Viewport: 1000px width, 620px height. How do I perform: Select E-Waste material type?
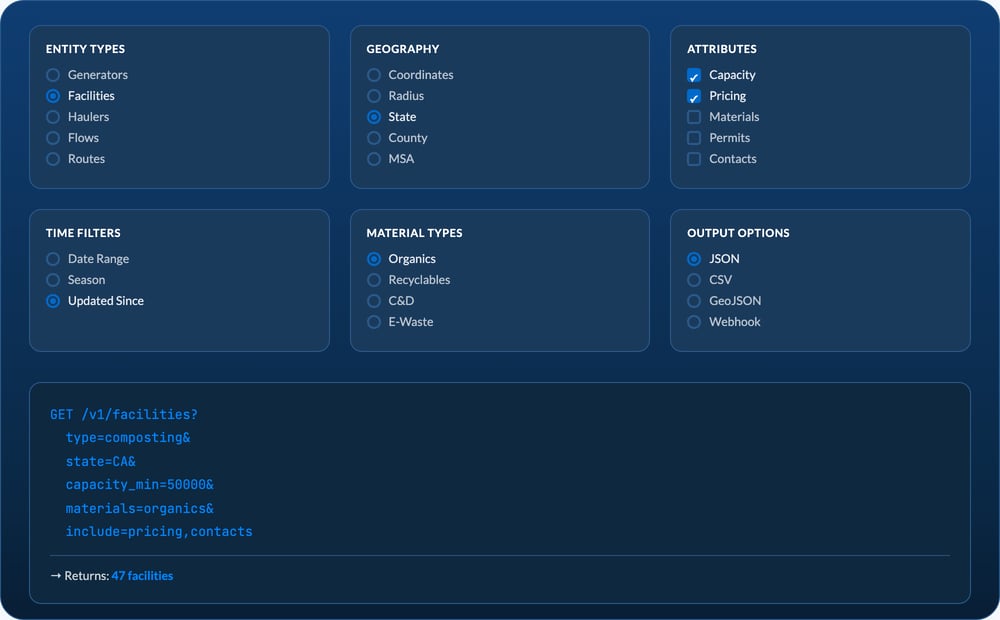coord(374,322)
